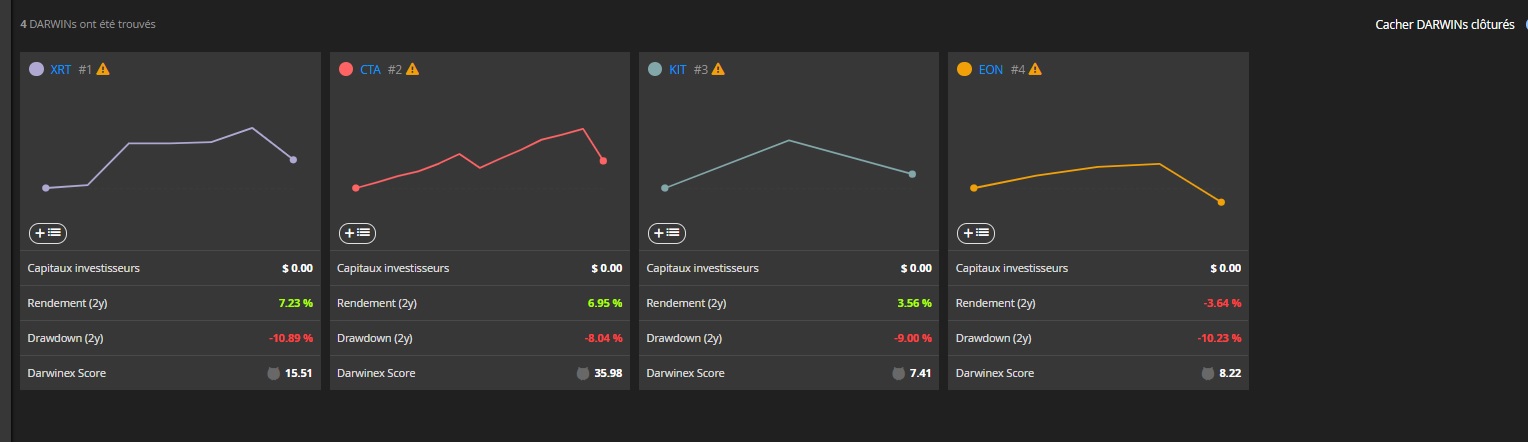The width and height of the screenshot is (1528, 442).
Task: Add XRT to a list
Action: point(48,232)
